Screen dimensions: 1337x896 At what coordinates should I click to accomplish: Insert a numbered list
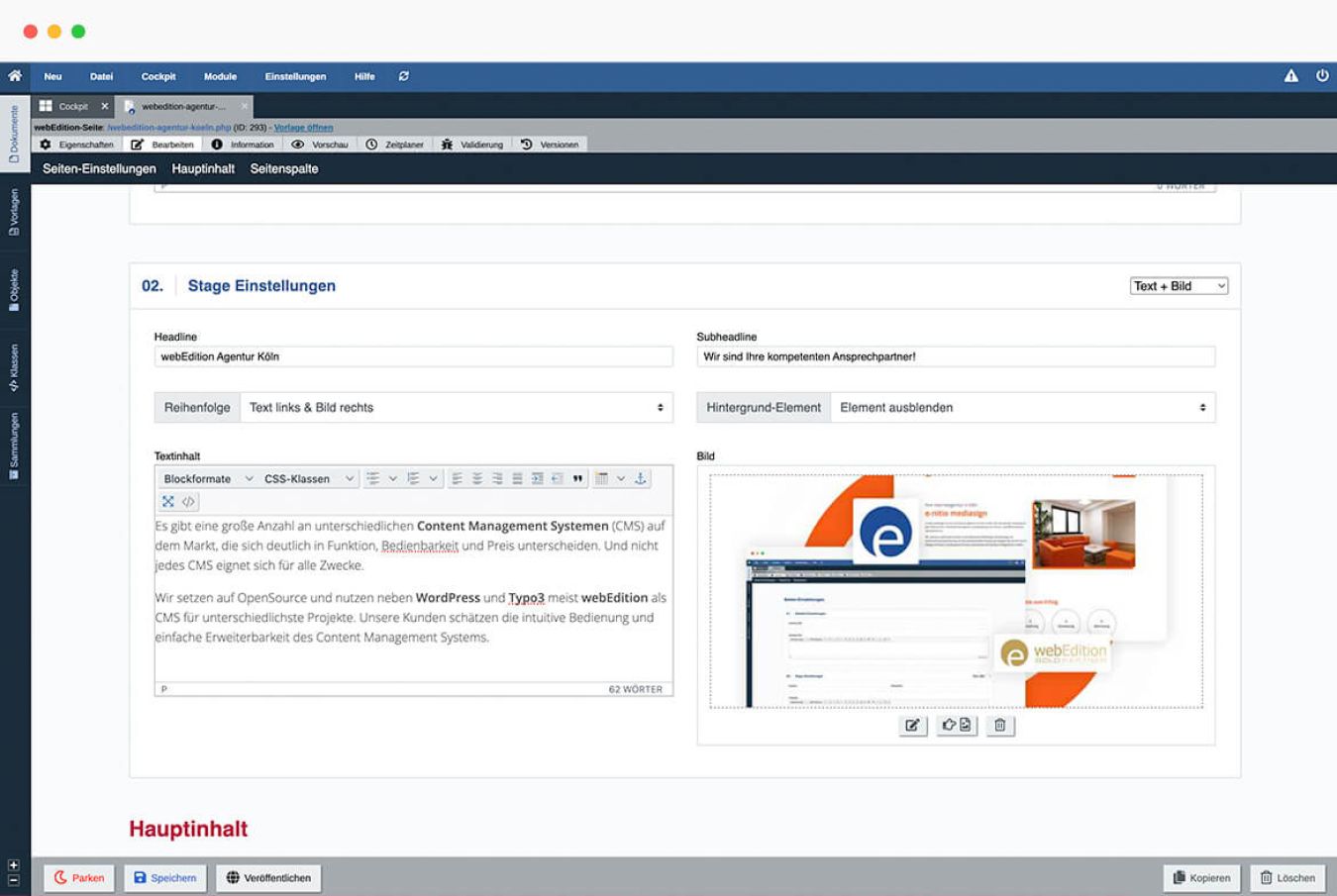[413, 478]
